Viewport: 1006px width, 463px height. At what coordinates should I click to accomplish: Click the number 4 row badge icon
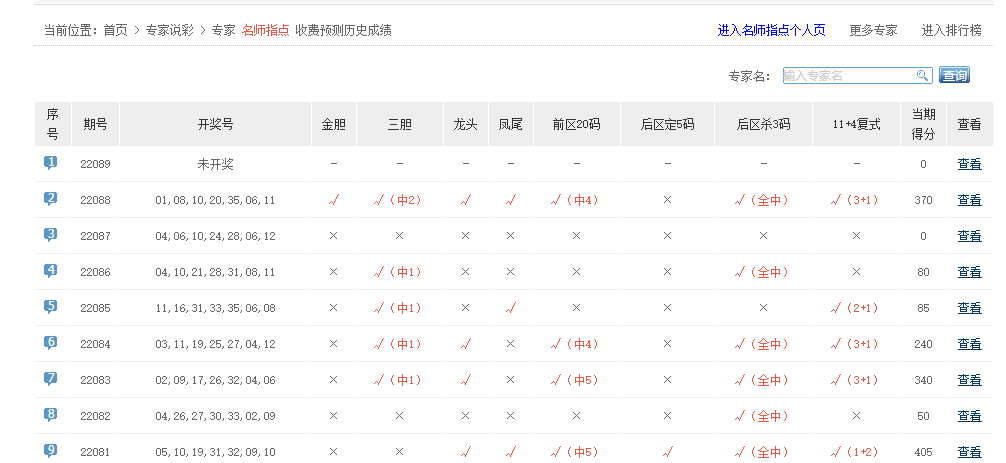[51, 271]
